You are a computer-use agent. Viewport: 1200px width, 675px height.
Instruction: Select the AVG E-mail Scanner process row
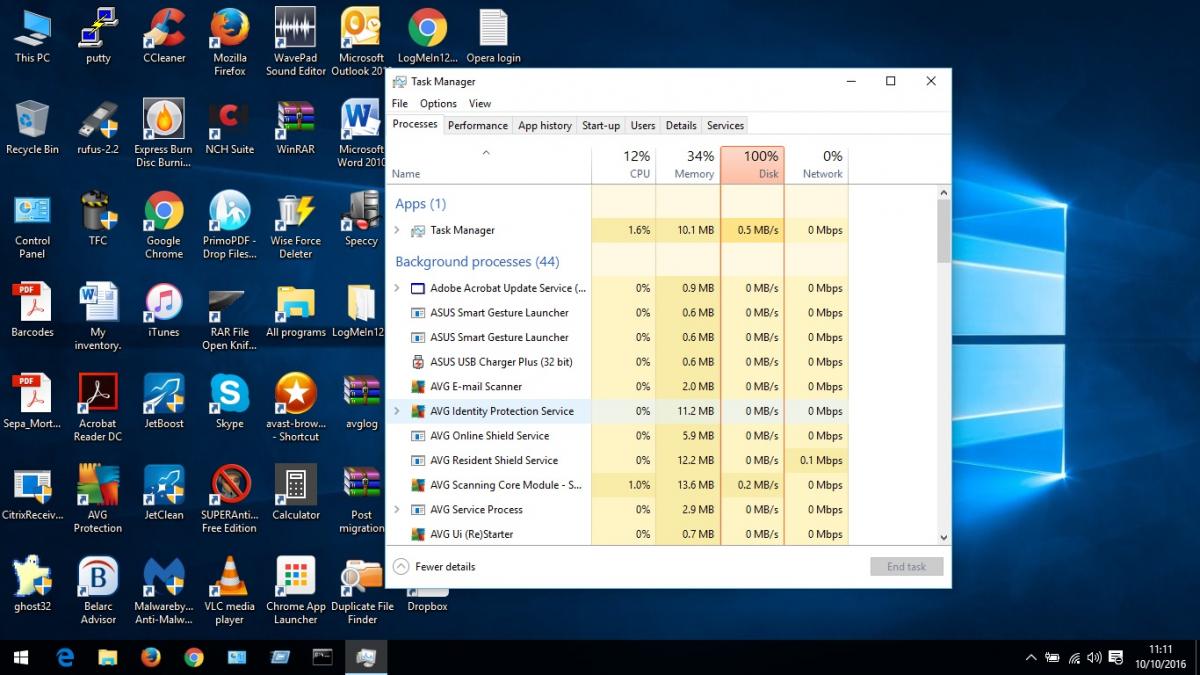pyautogui.click(x=618, y=387)
